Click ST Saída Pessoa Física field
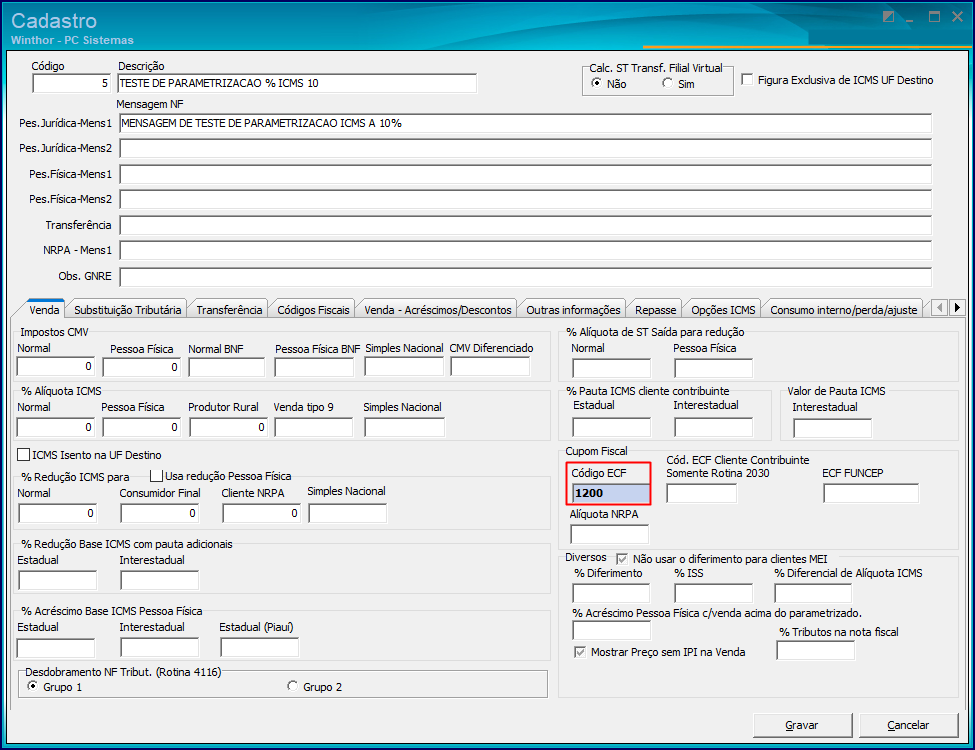Viewport: 975px width, 750px height. point(713,368)
